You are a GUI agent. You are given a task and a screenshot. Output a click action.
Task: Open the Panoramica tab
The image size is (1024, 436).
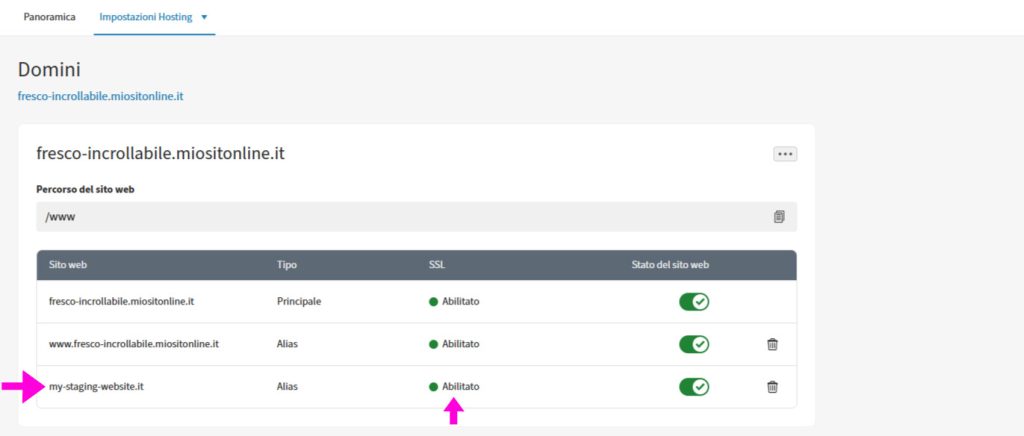pyautogui.click(x=49, y=17)
